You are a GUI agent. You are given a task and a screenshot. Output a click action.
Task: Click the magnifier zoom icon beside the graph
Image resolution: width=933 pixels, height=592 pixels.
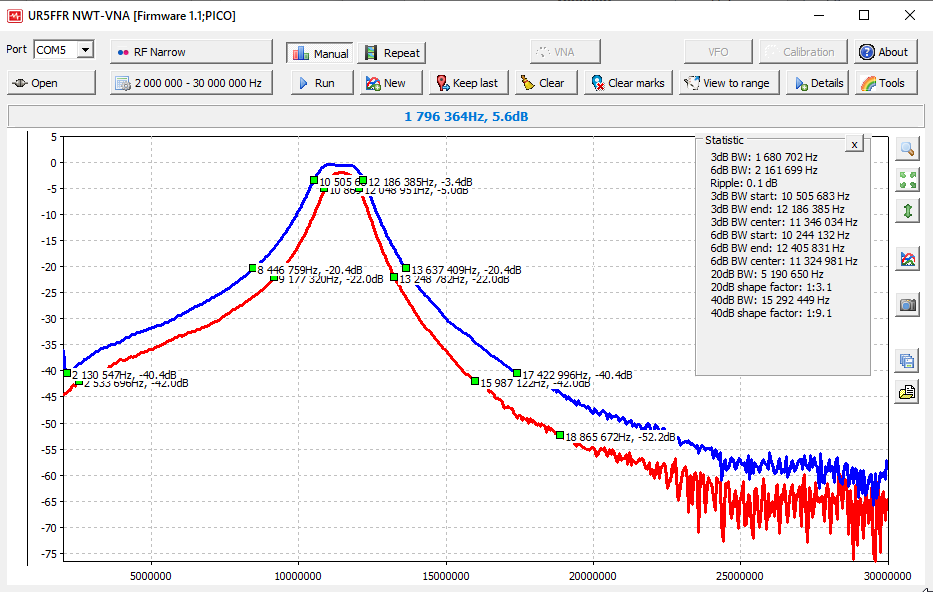point(907,149)
